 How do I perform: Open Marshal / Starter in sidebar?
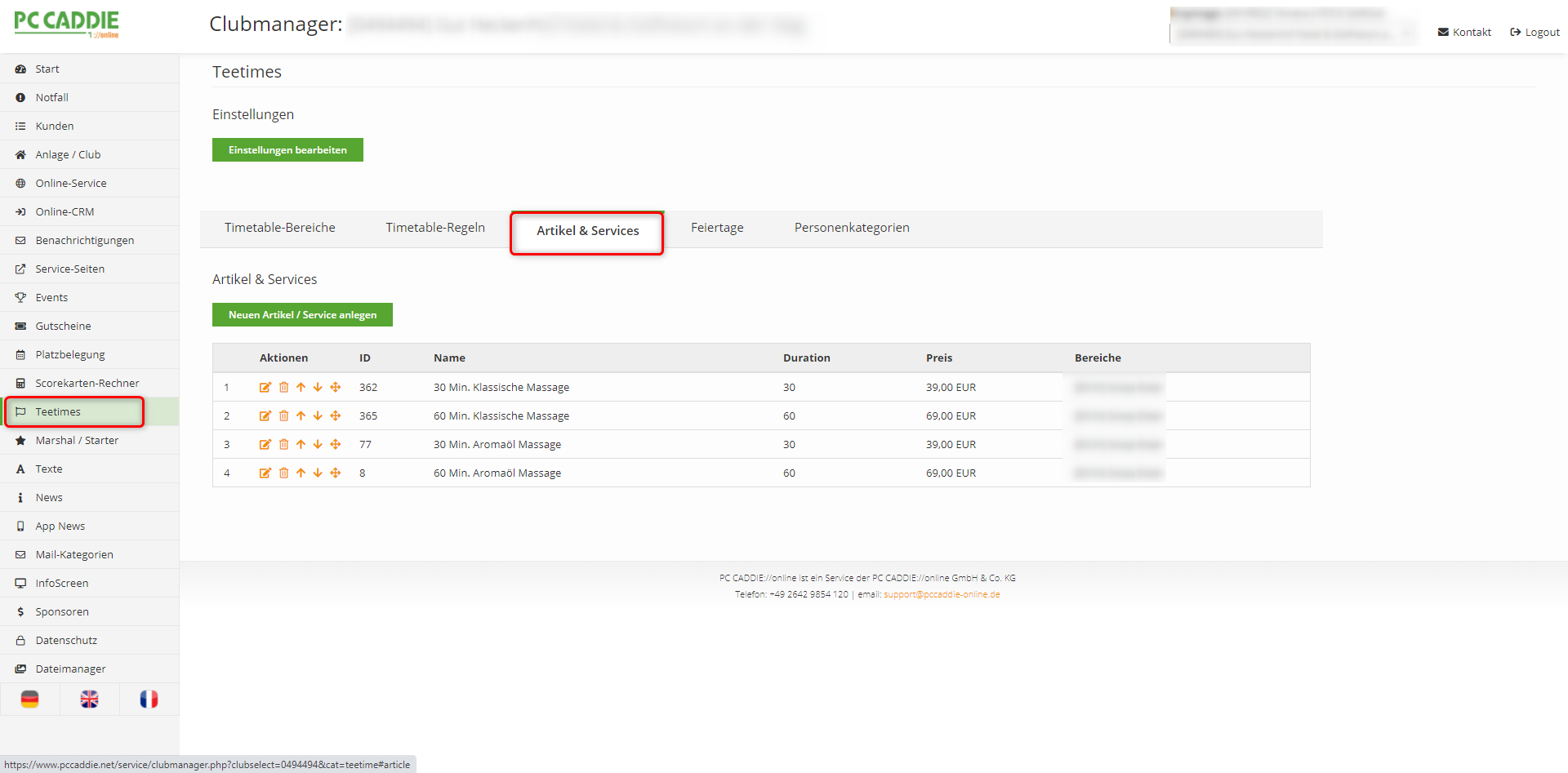point(77,441)
